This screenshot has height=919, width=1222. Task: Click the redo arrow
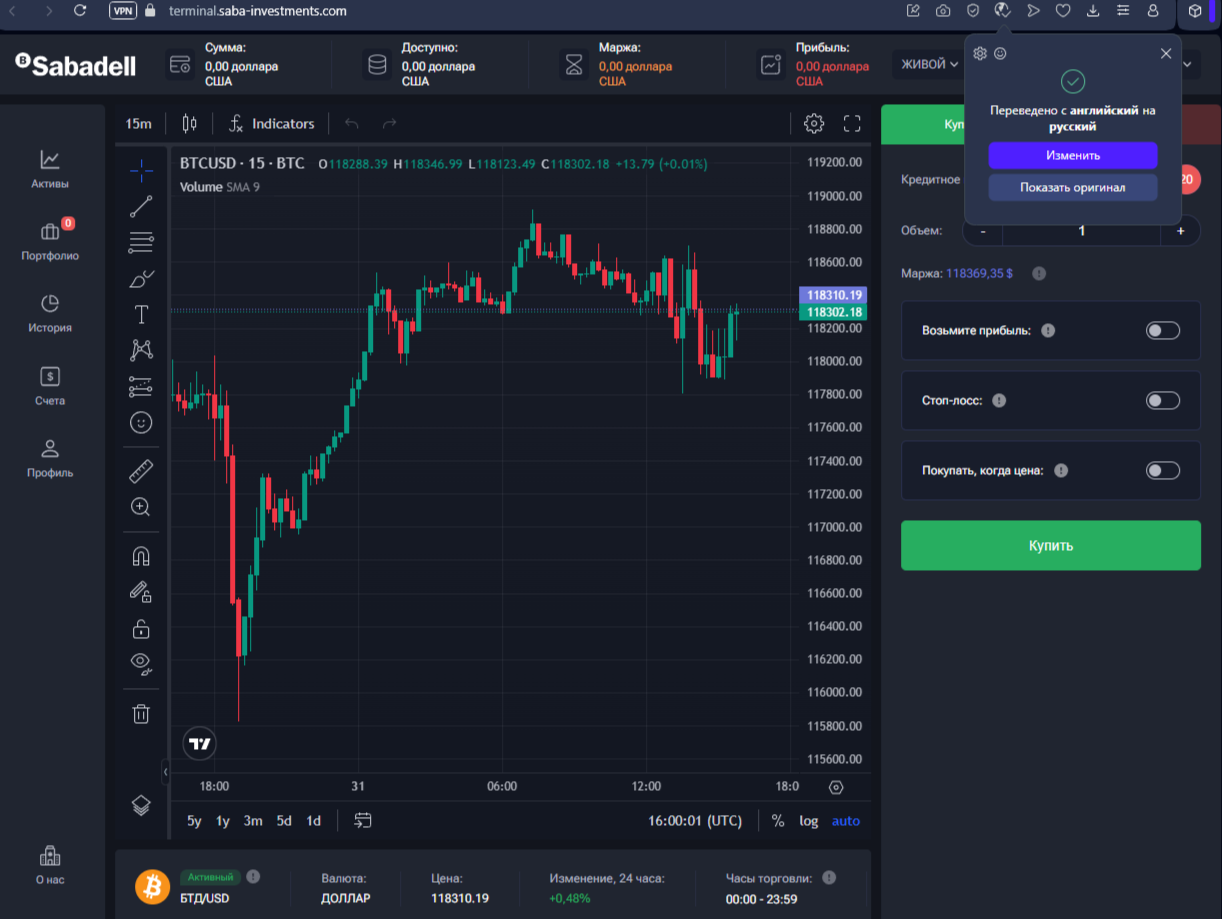[390, 123]
